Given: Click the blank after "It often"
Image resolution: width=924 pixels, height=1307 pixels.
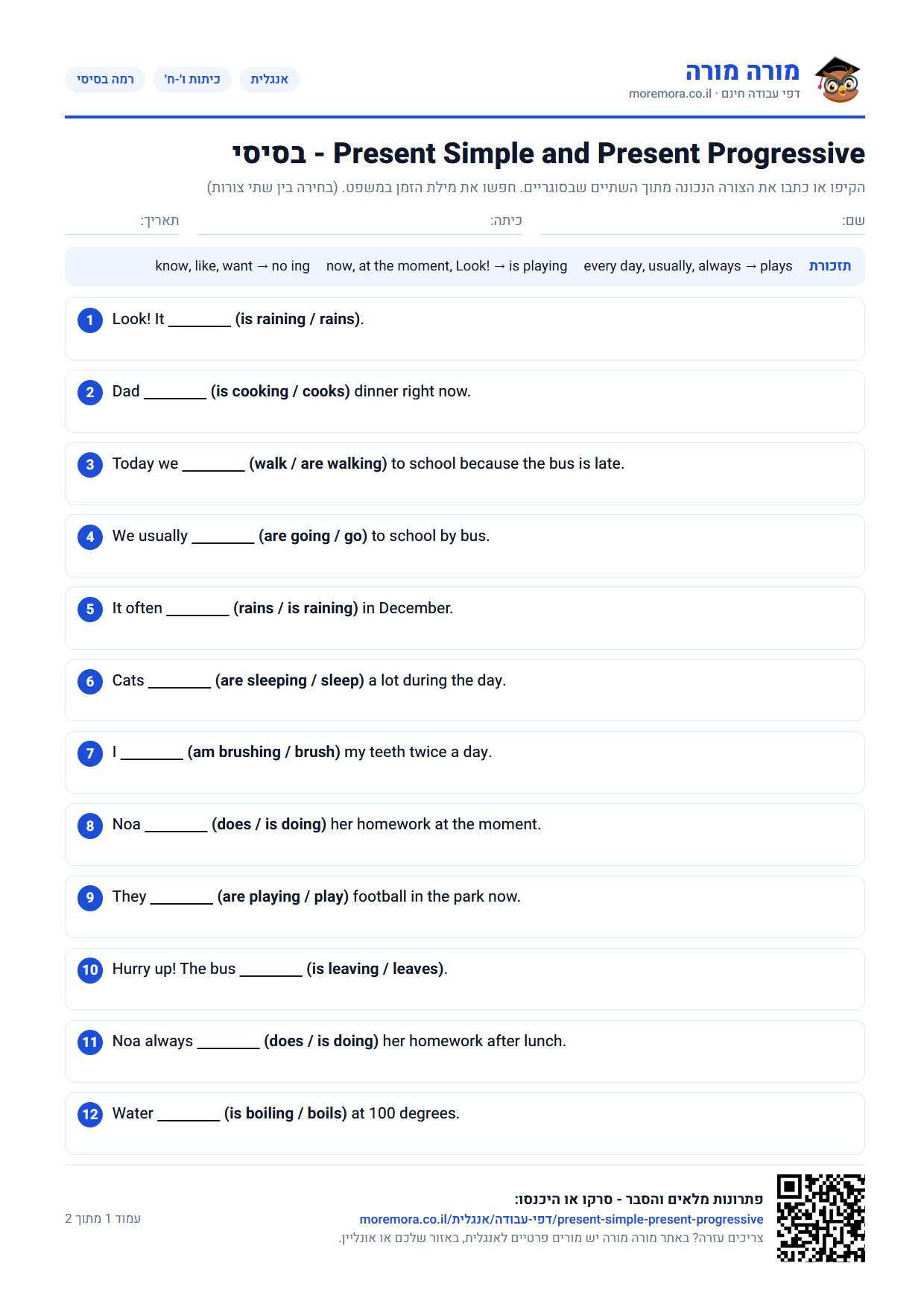Looking at the screenshot, I should point(198,610).
